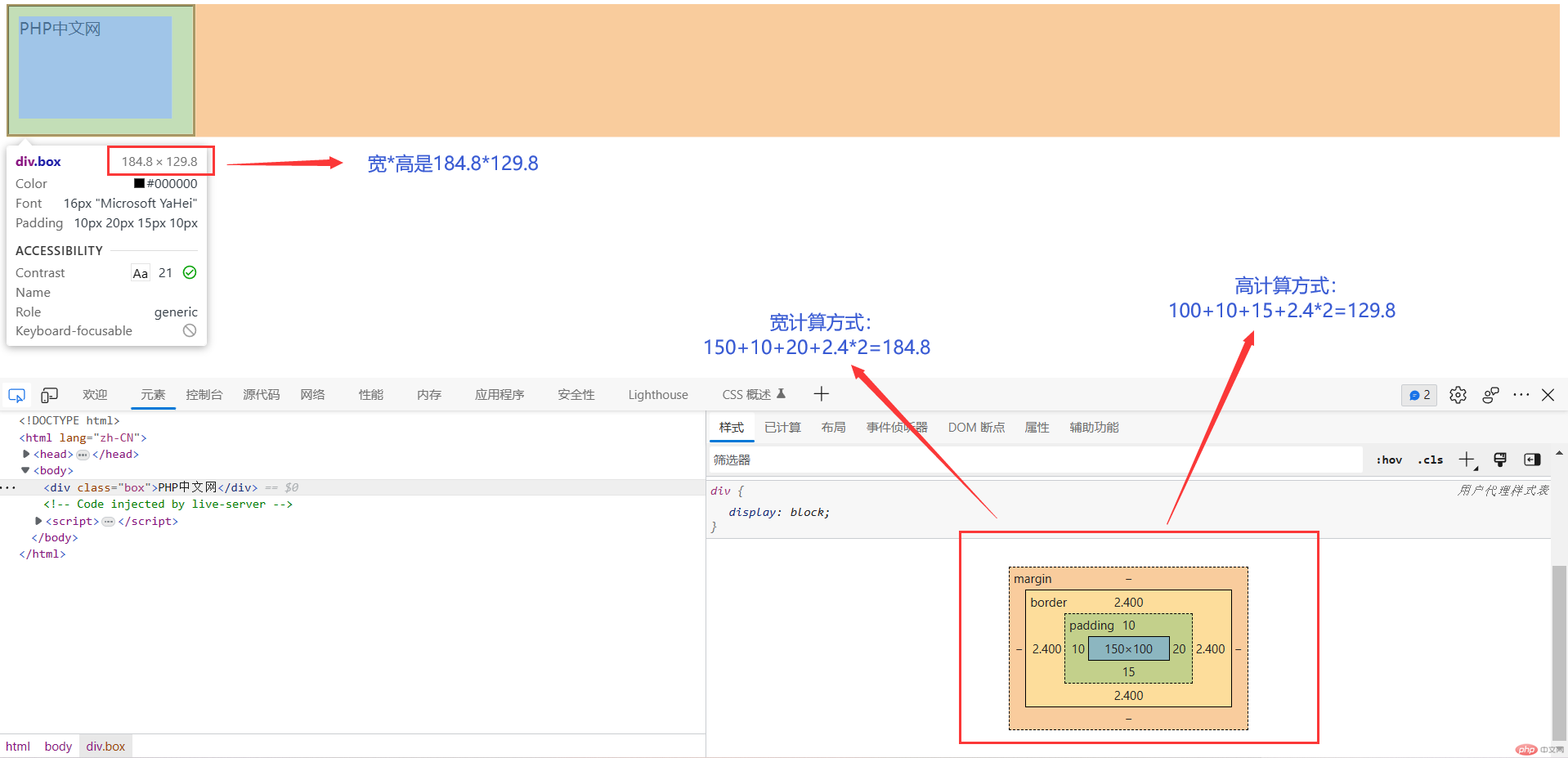Select the 样式 styles subtab

pyautogui.click(x=732, y=428)
